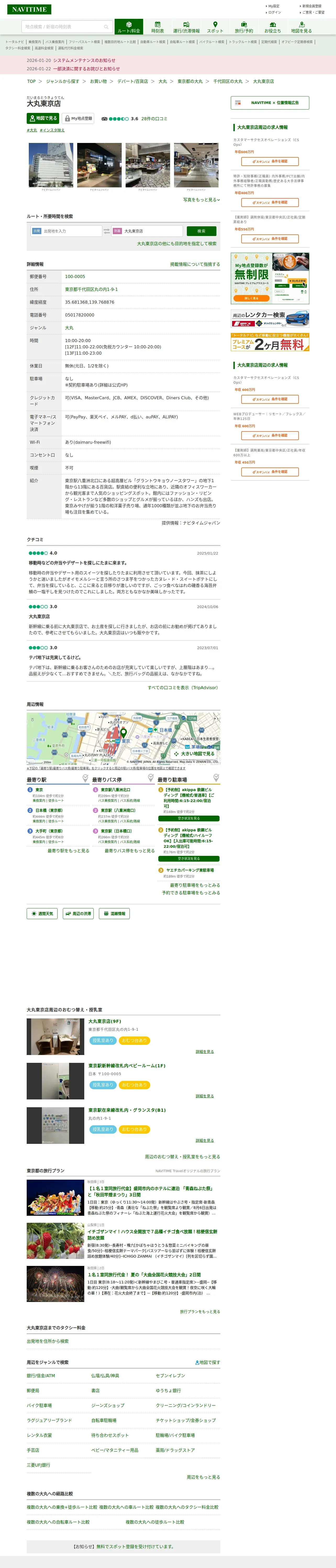Open the My設定 link
This screenshot has height=1568, width=336.
(x=273, y=6)
